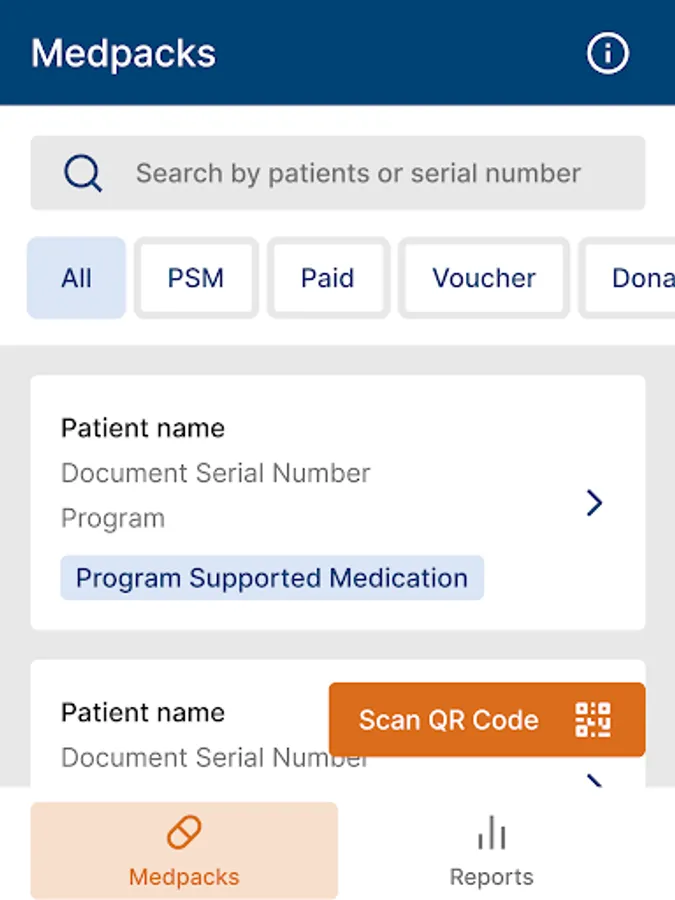Click the search magnifier icon
The height and width of the screenshot is (900, 675).
83,173
